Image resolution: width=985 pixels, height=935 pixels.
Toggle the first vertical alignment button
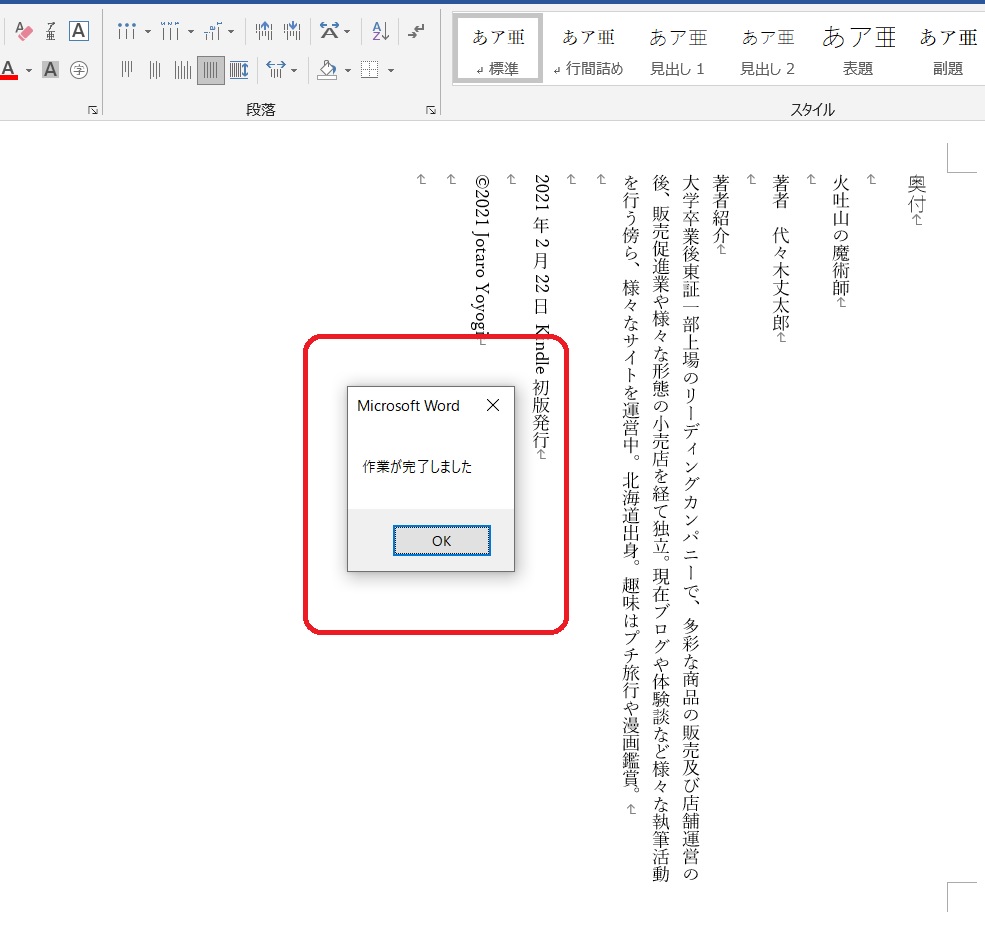(127, 70)
